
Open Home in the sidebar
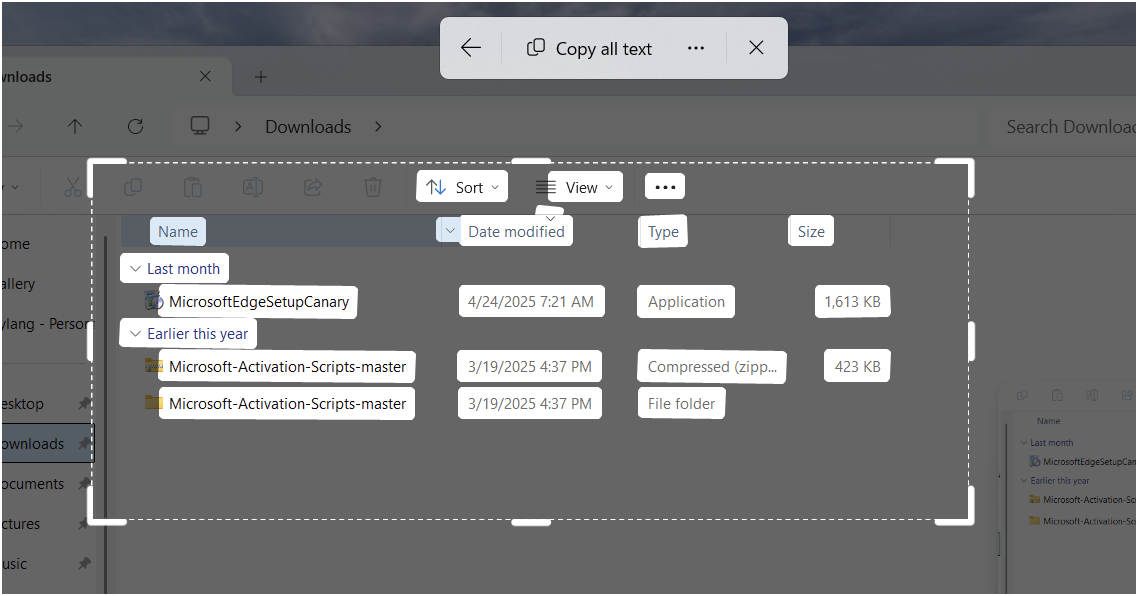coord(15,244)
